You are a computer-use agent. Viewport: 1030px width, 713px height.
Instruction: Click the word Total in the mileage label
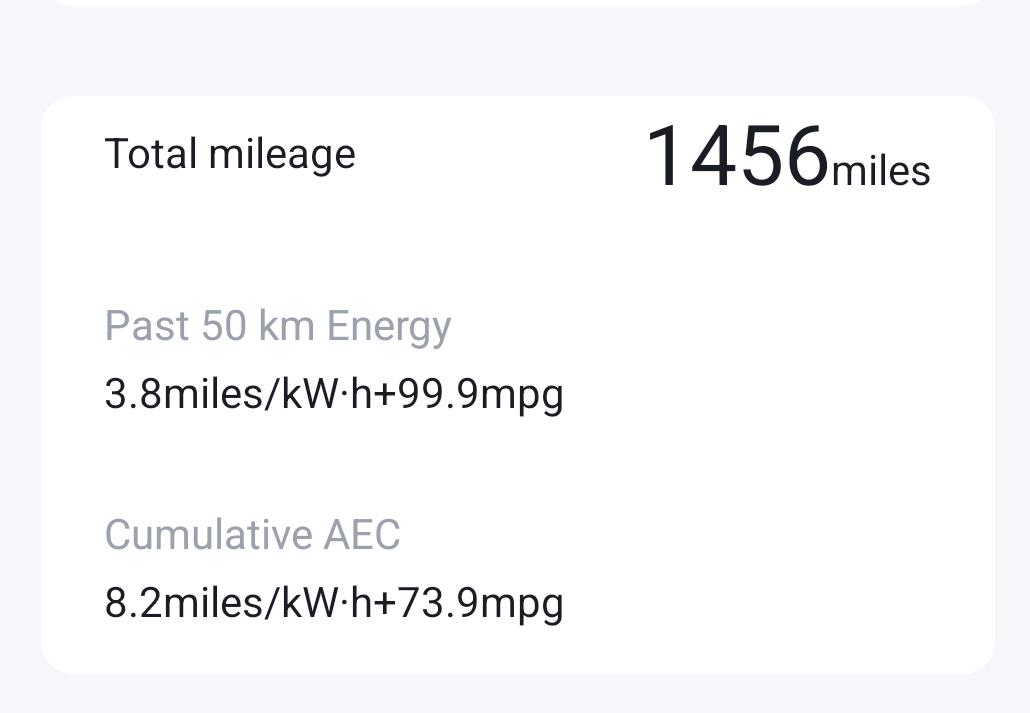150,154
